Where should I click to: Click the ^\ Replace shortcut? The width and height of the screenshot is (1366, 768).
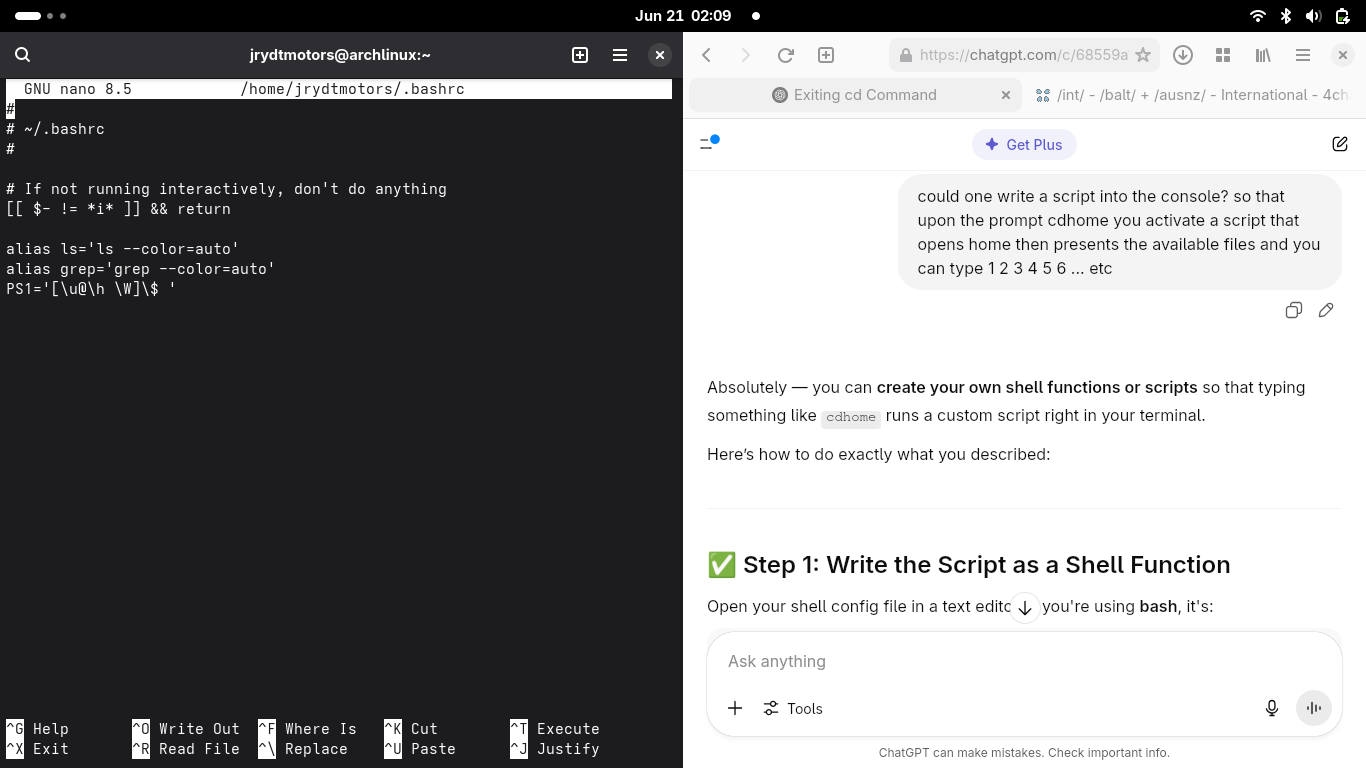(303, 749)
